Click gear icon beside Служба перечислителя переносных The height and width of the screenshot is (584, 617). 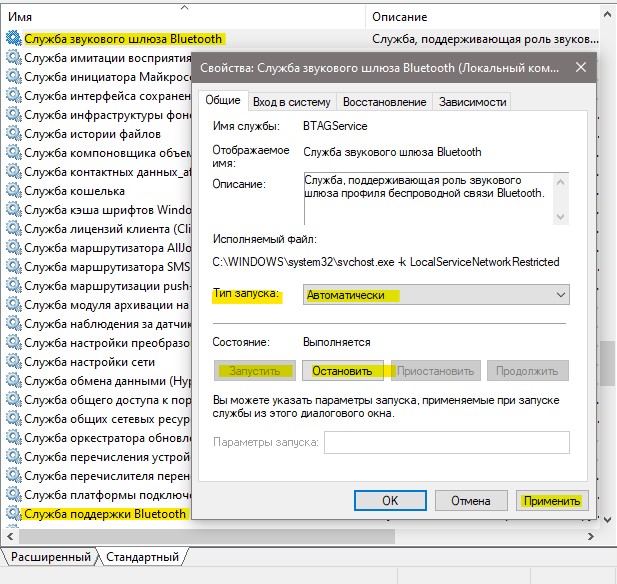click(14, 476)
